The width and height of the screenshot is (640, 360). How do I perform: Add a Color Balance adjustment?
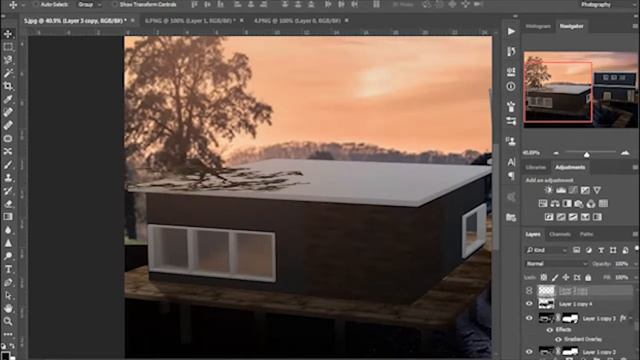click(x=555, y=203)
